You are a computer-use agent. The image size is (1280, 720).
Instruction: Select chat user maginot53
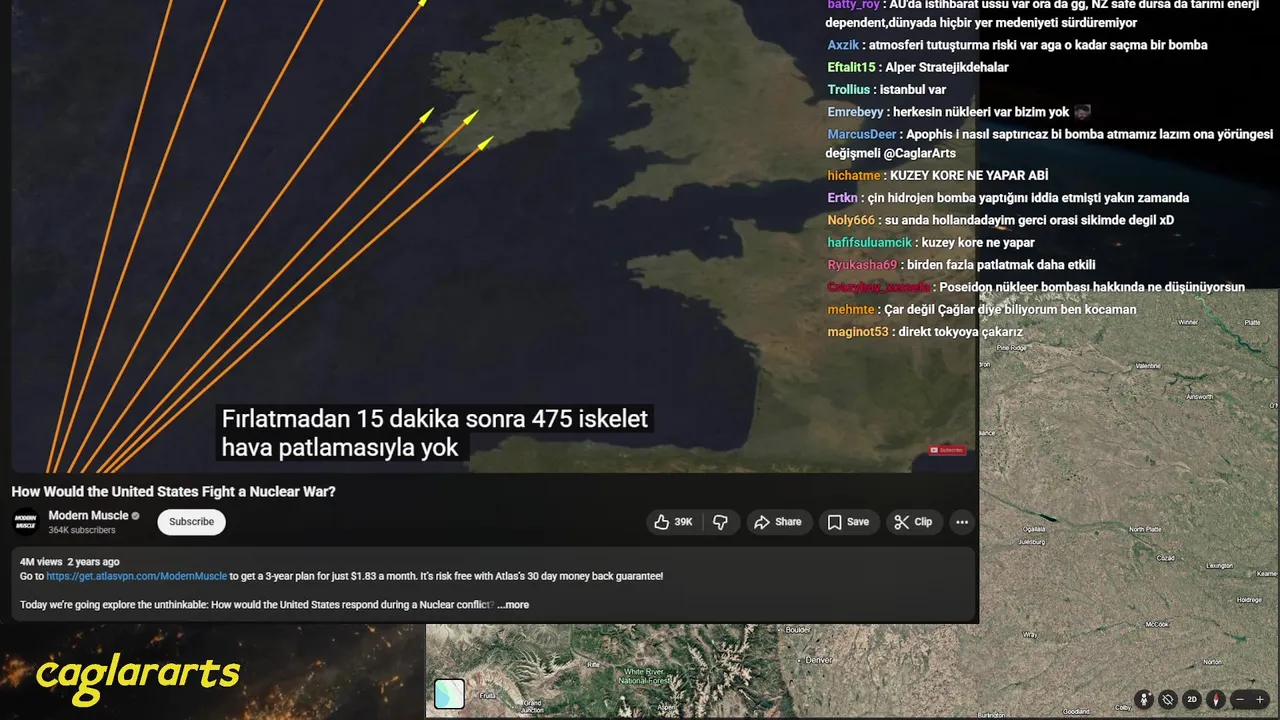tap(858, 332)
